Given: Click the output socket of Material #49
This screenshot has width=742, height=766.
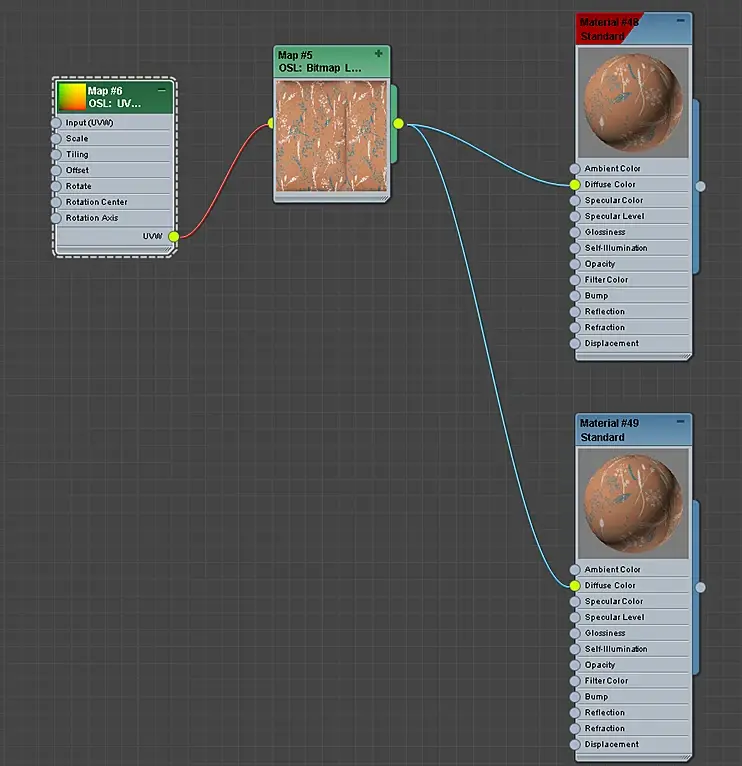Looking at the screenshot, I should (700, 587).
